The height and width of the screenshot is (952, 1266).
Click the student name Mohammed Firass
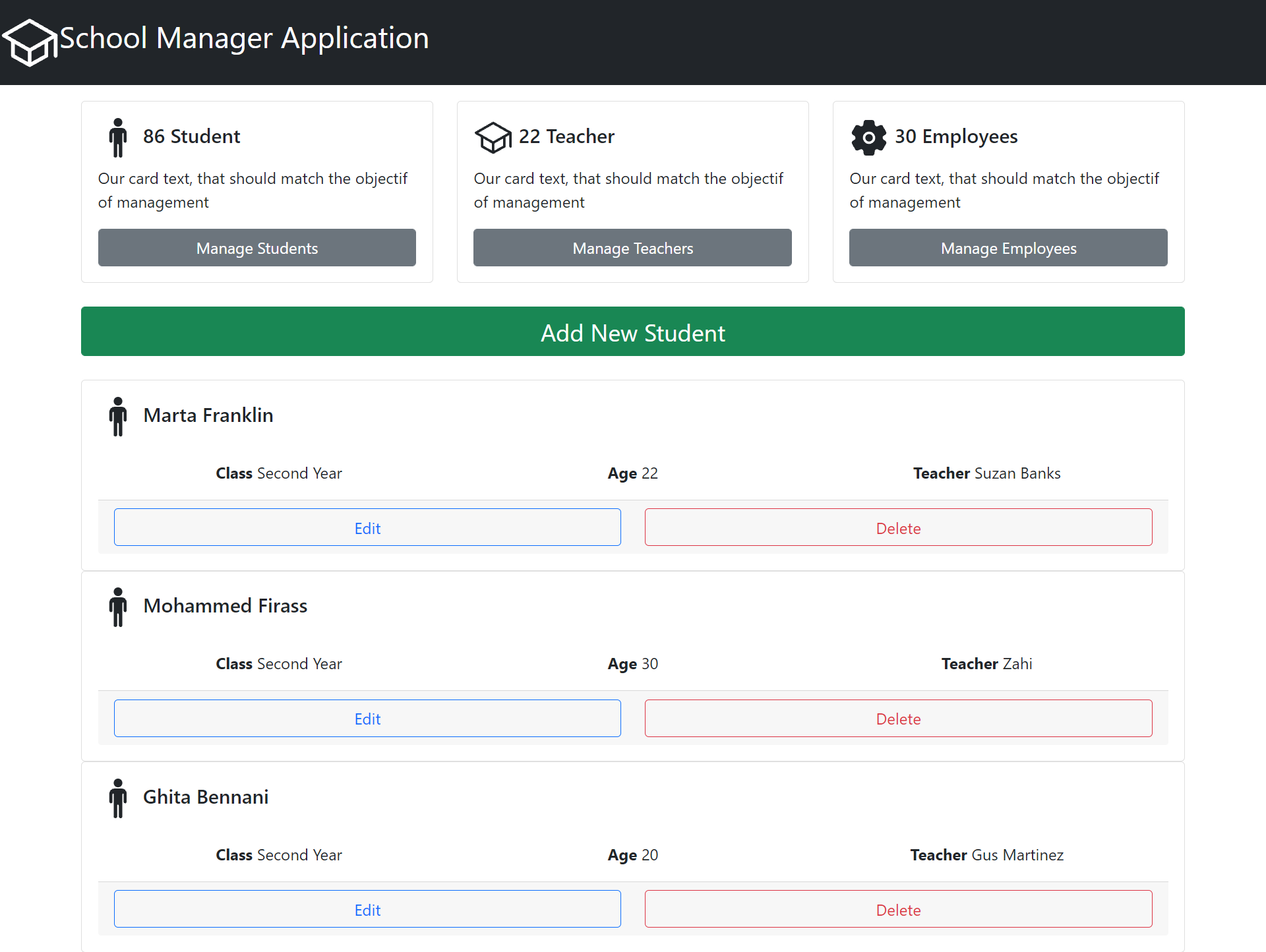(x=225, y=606)
